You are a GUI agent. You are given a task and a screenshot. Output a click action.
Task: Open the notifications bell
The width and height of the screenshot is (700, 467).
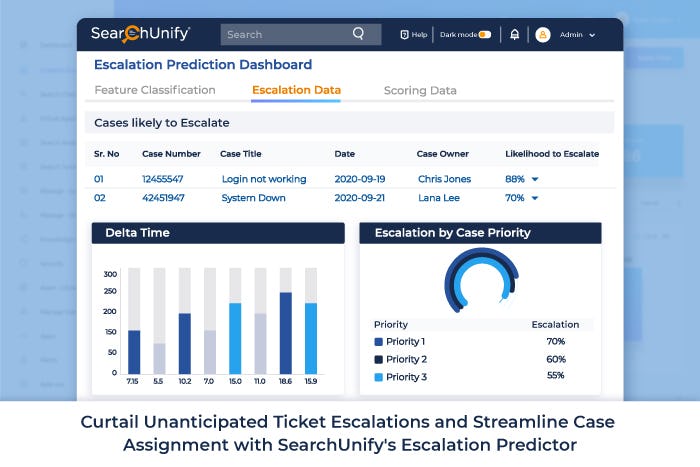click(x=514, y=34)
